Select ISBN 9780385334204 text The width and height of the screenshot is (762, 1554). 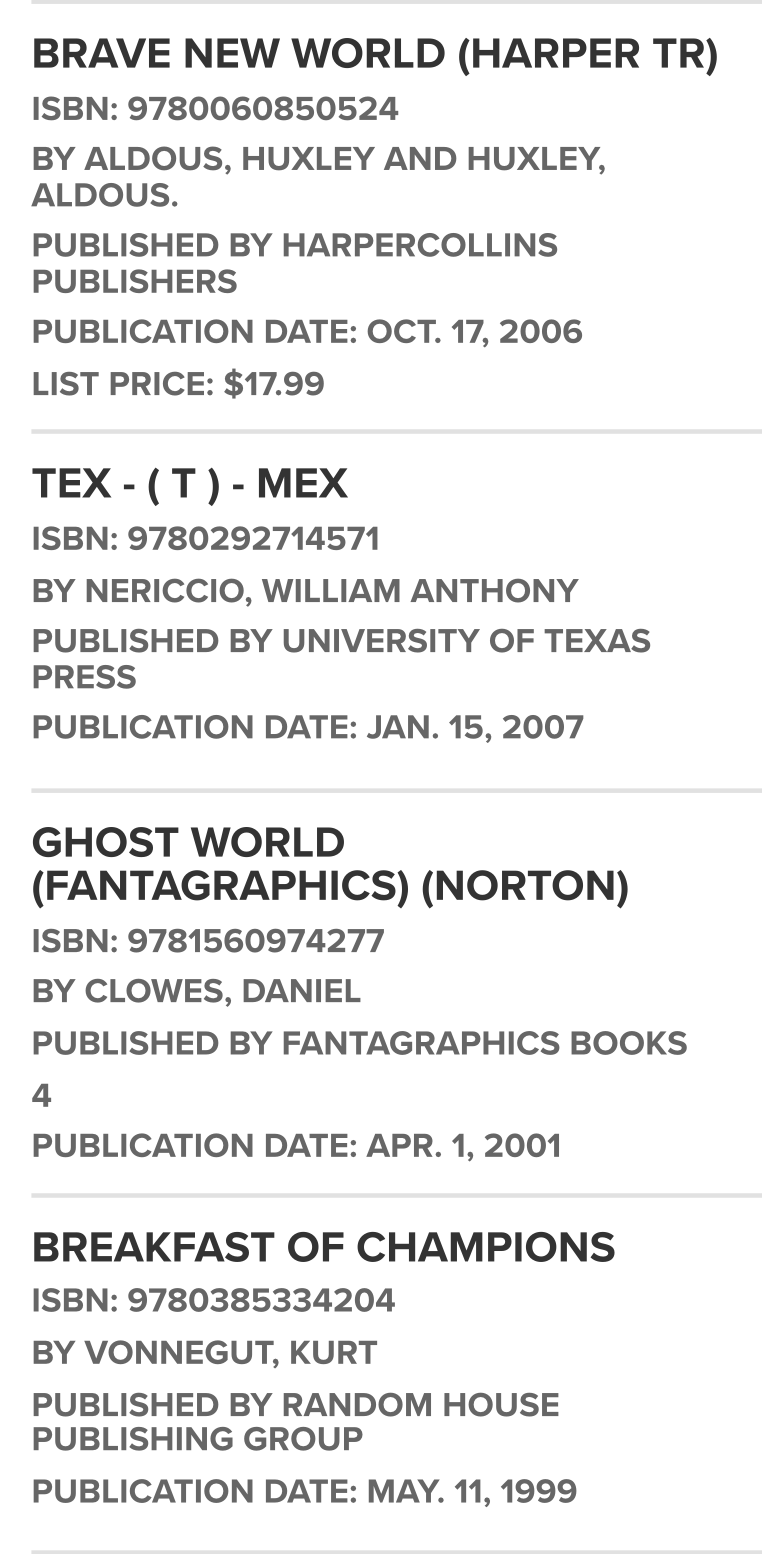(x=213, y=1300)
